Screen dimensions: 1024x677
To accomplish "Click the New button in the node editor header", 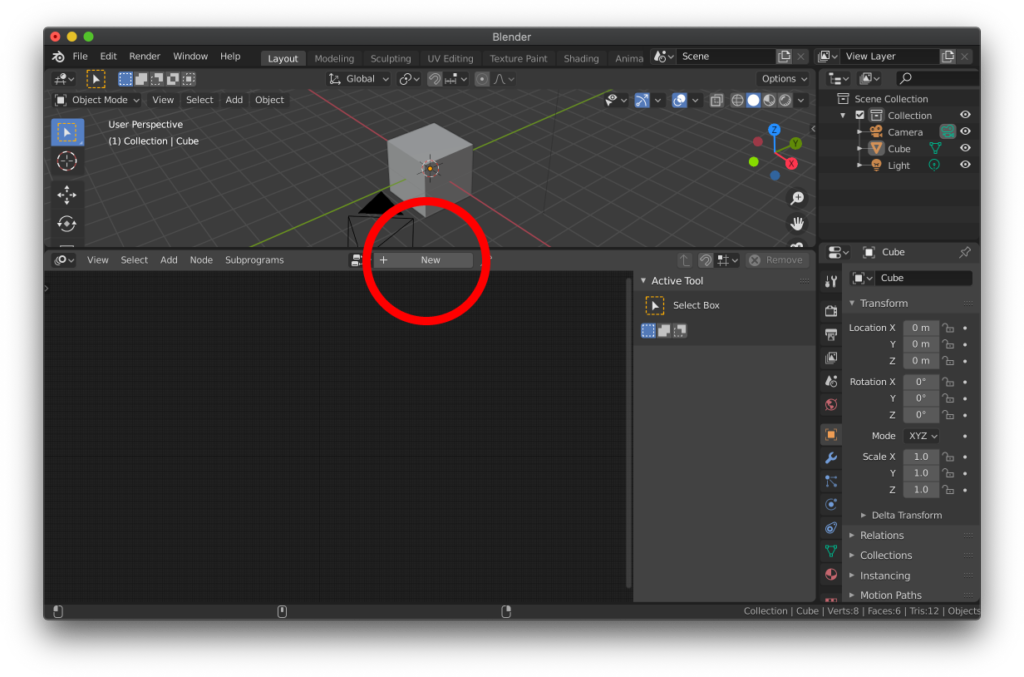I will pyautogui.click(x=423, y=260).
